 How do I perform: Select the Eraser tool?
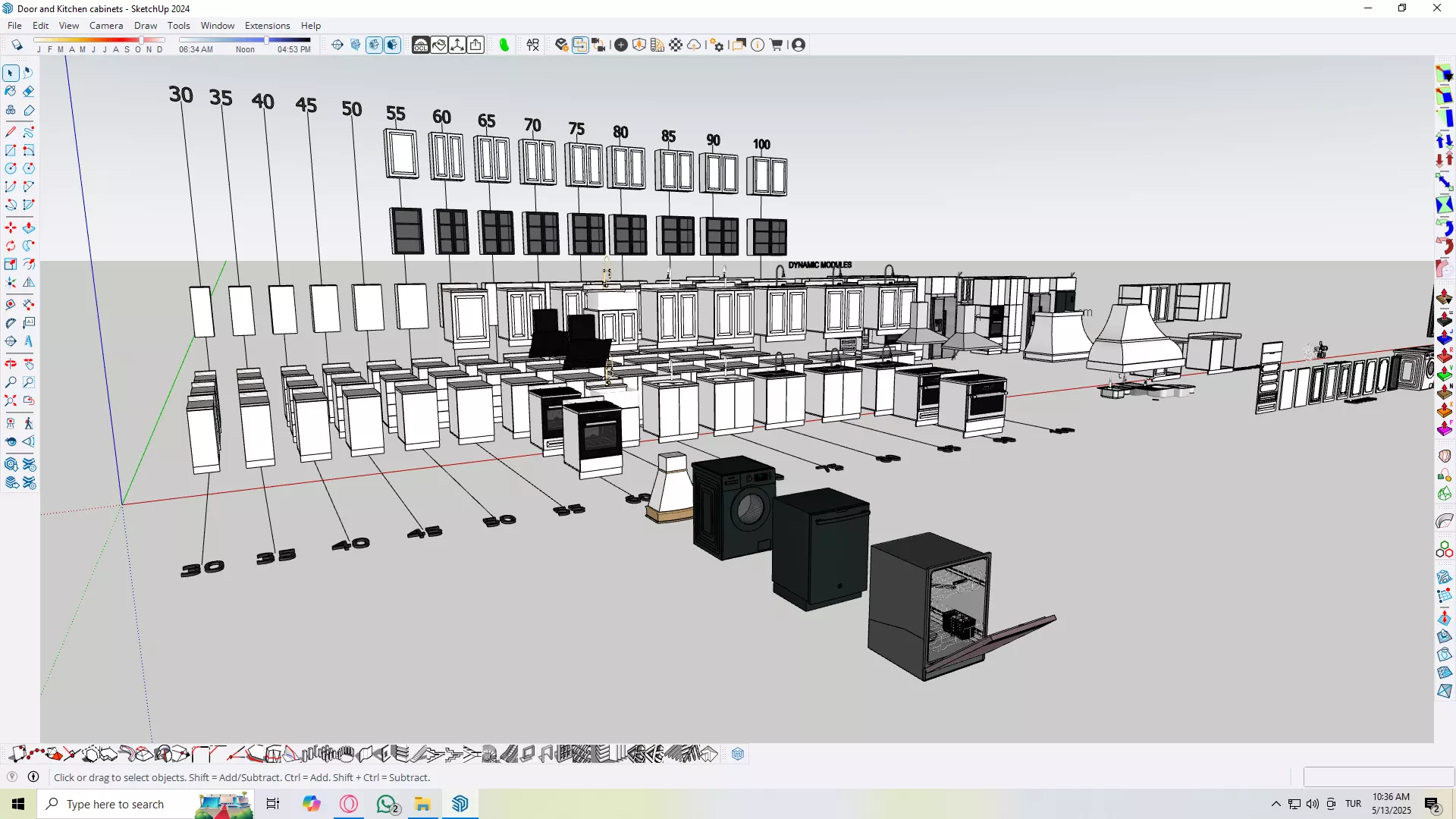click(x=29, y=91)
